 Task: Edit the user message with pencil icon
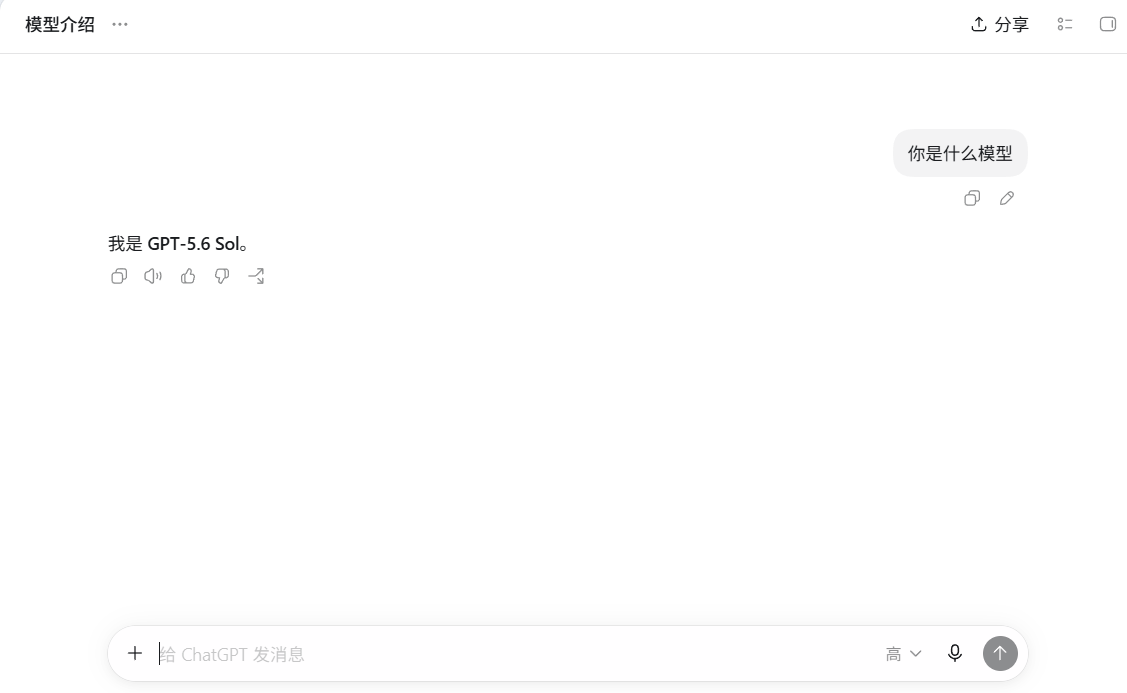coord(1006,198)
